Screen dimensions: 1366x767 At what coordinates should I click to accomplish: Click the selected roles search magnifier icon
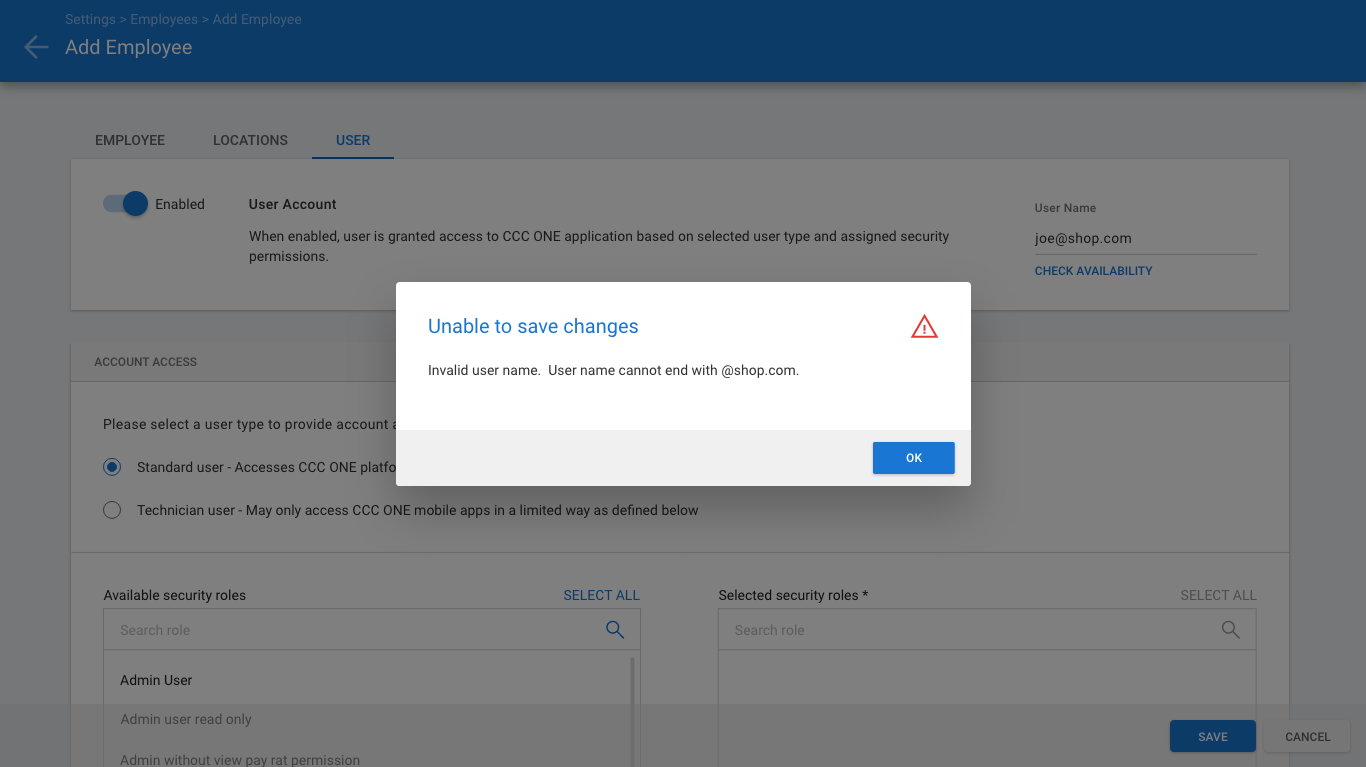point(1230,630)
